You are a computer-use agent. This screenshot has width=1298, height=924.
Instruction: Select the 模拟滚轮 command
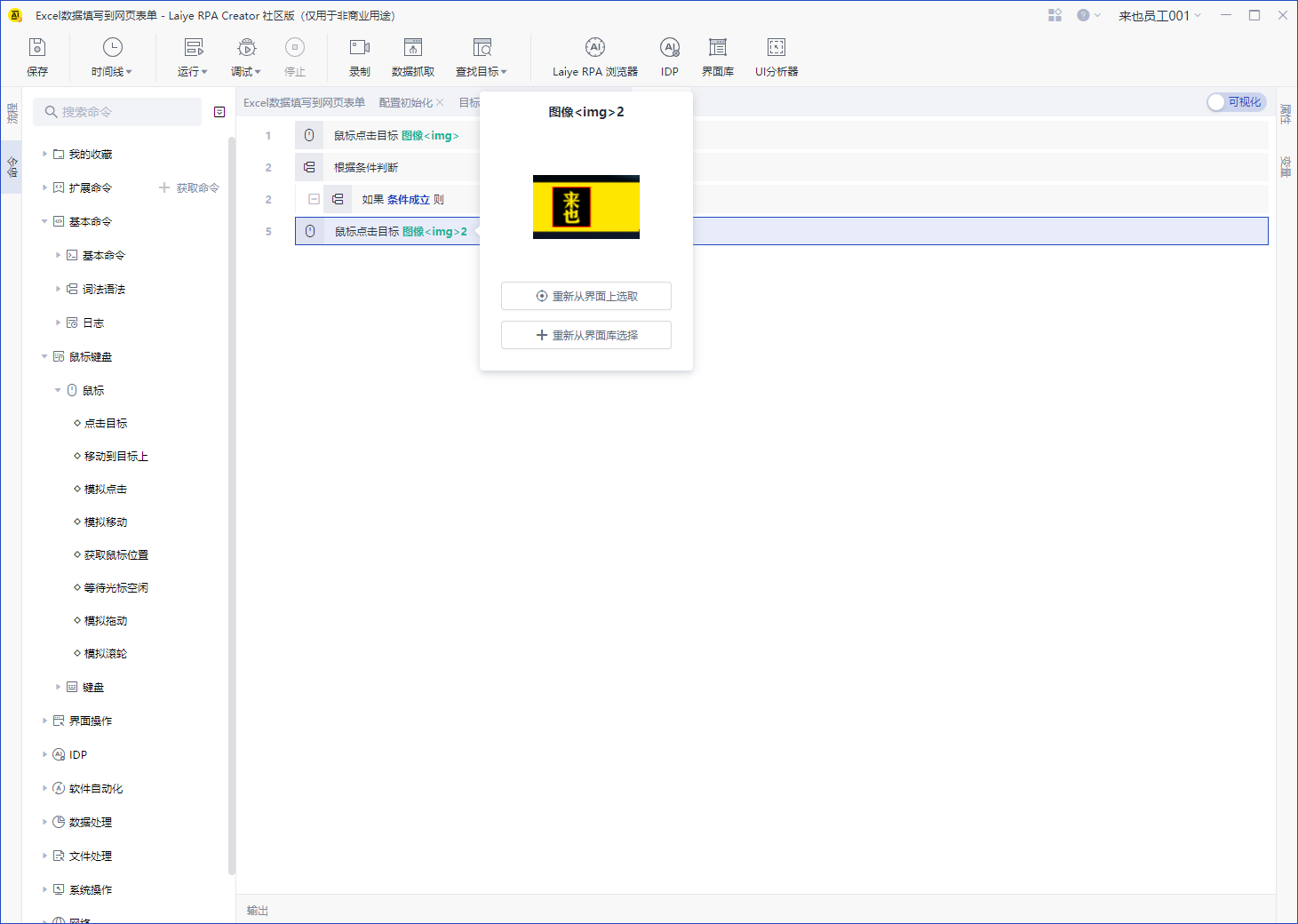(x=105, y=653)
